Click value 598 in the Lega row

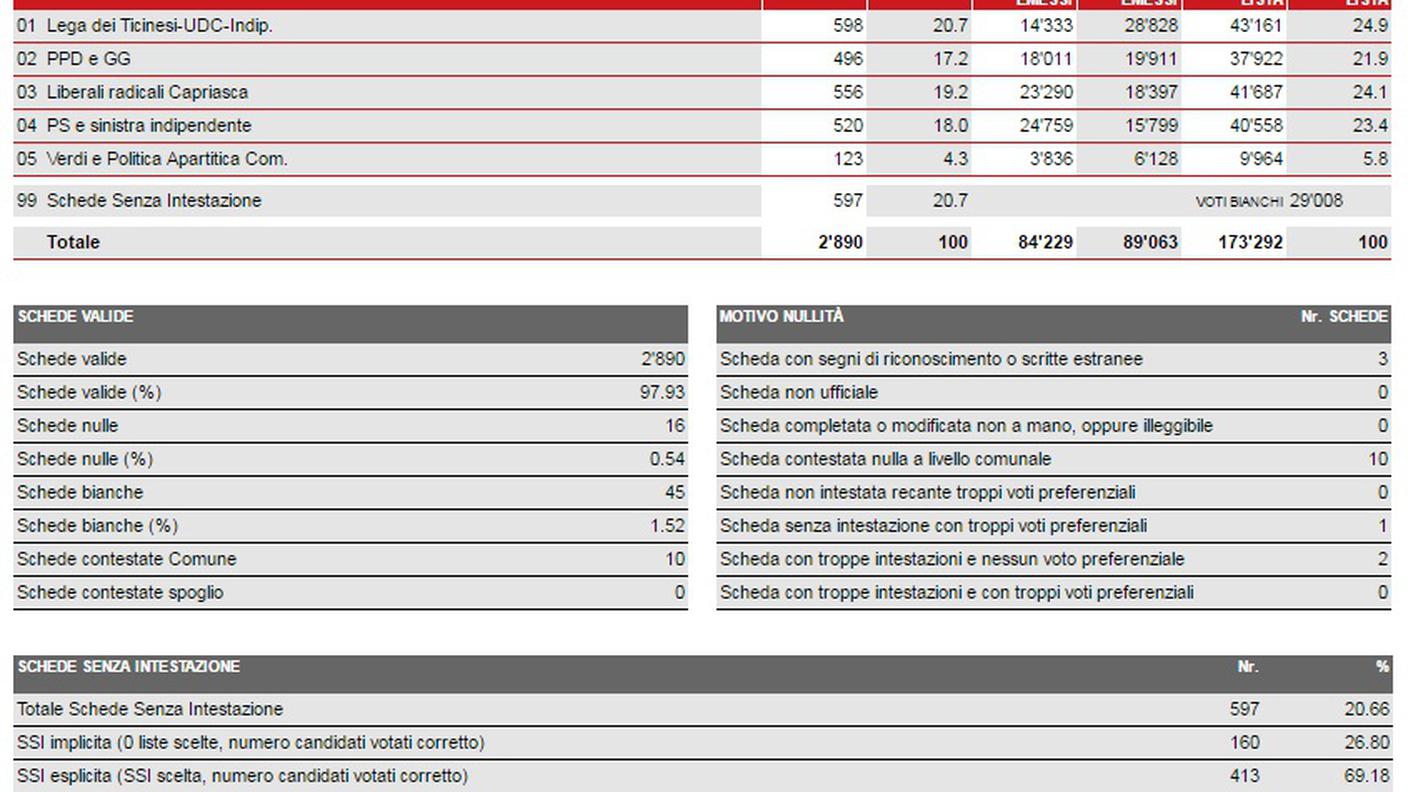[x=847, y=26]
